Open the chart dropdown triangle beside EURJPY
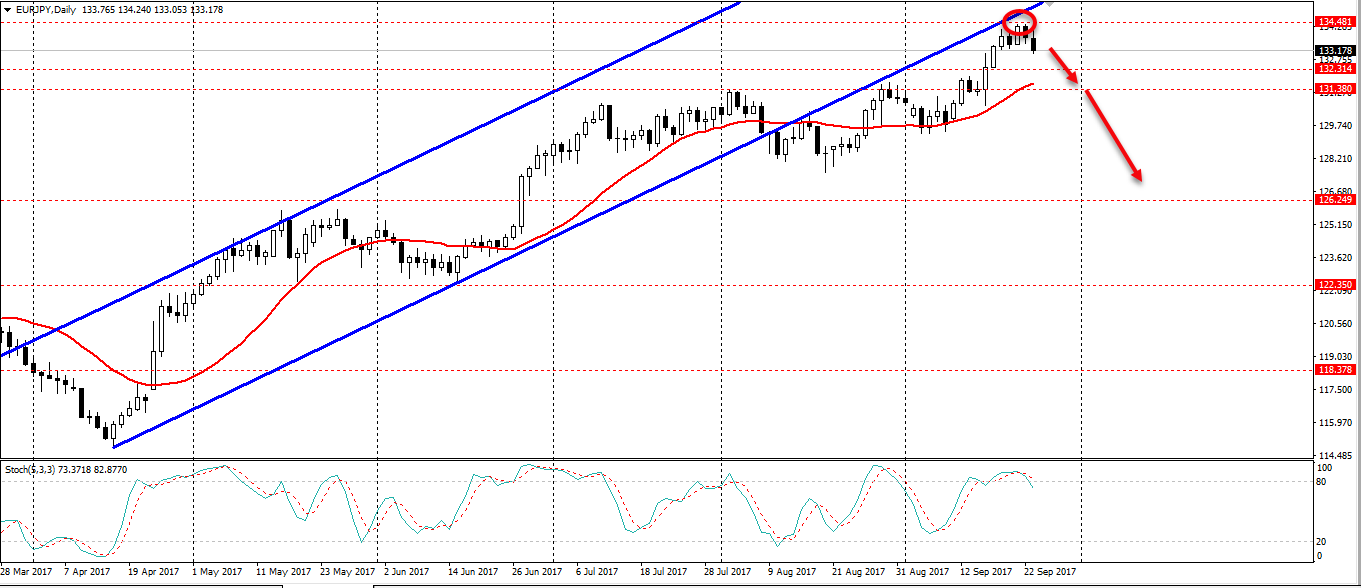Screen dimensions: 1361x588 click(x=7, y=9)
